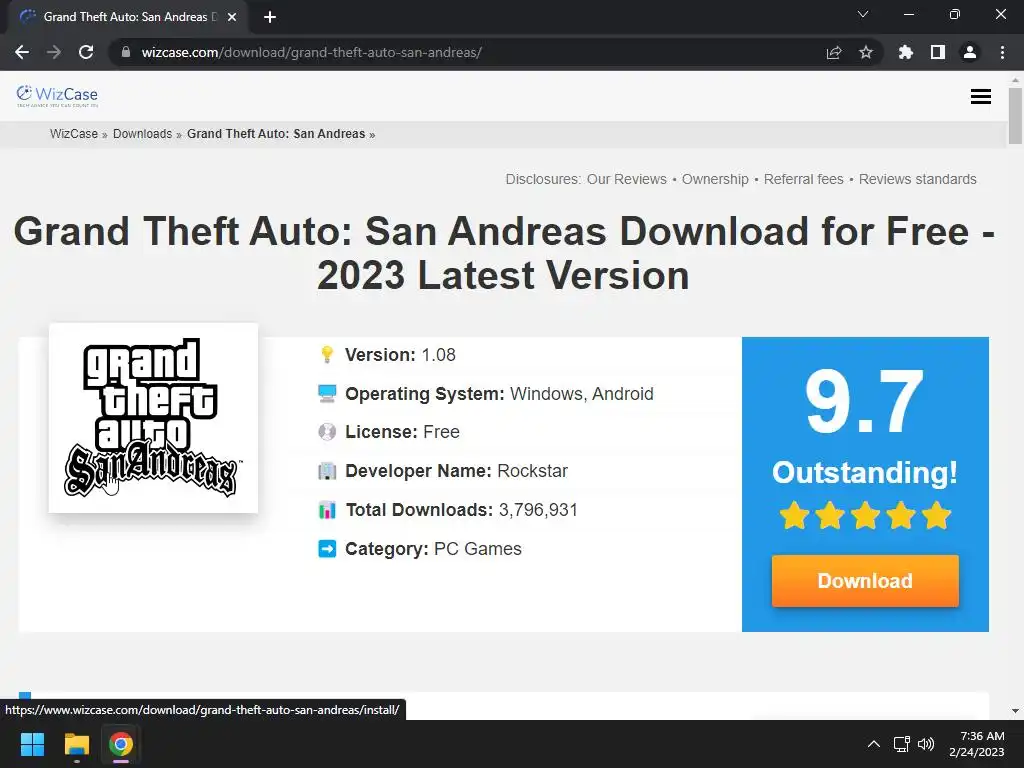The width and height of the screenshot is (1024, 768).
Task: Click the bar chart Total Downloads icon
Action: [327, 510]
